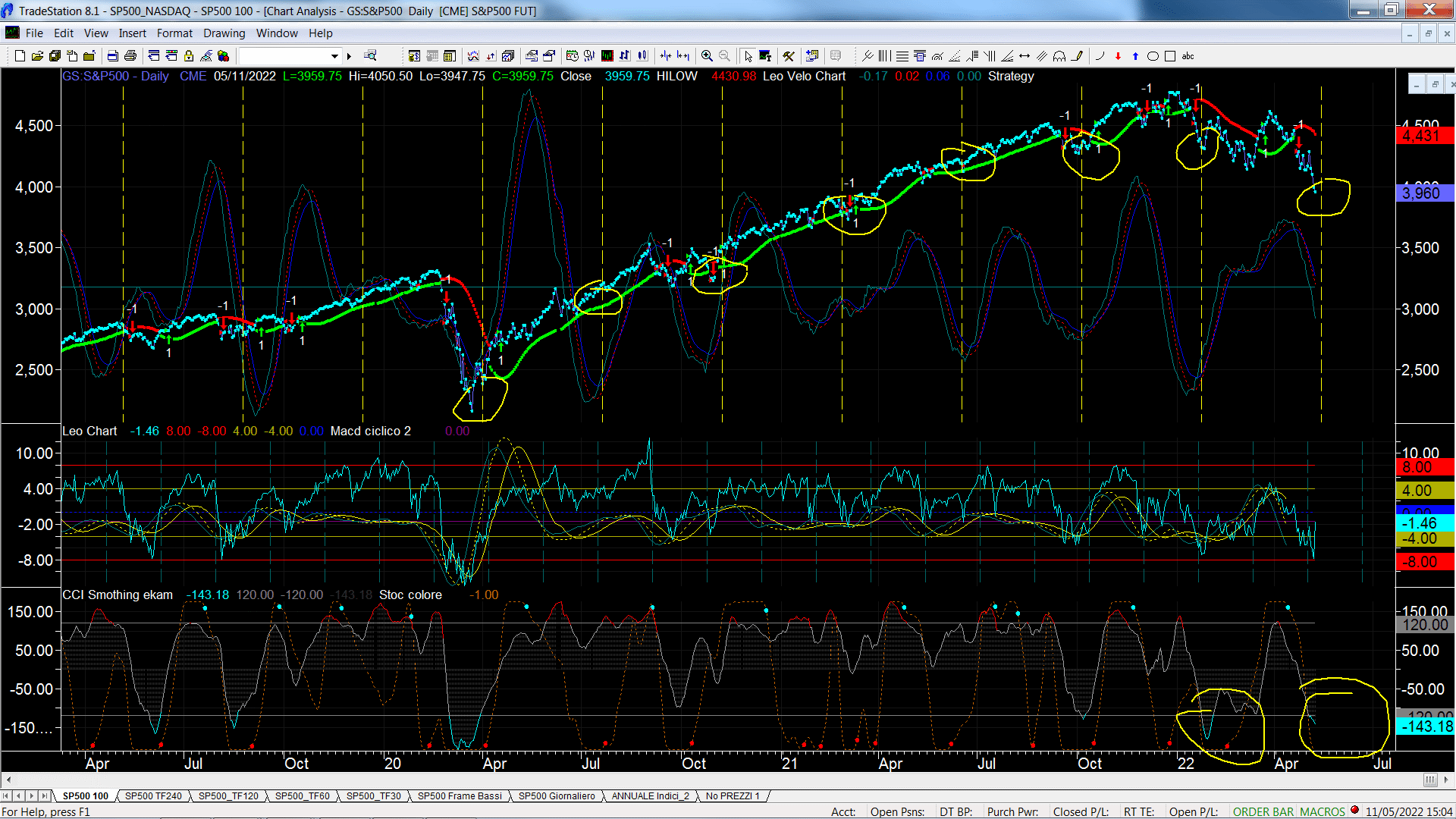Image resolution: width=1456 pixels, height=819 pixels.
Task: Select the SP500 100 tab
Action: 85,796
